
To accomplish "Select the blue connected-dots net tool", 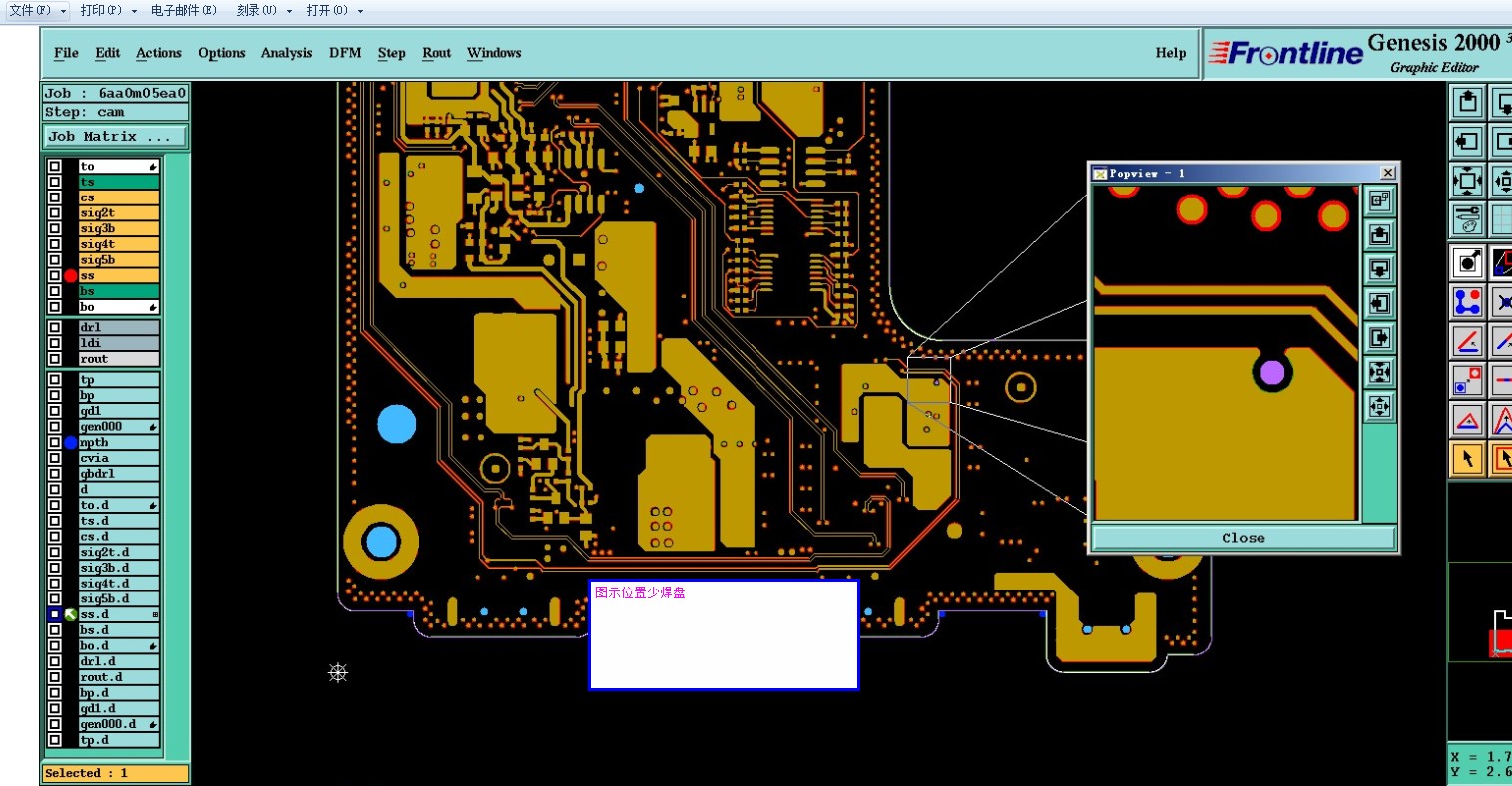I will pyautogui.click(x=1468, y=301).
